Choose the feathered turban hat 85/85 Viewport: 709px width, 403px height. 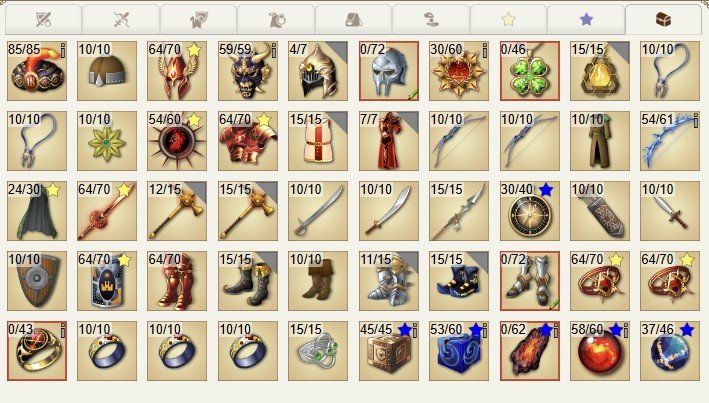coord(37,71)
